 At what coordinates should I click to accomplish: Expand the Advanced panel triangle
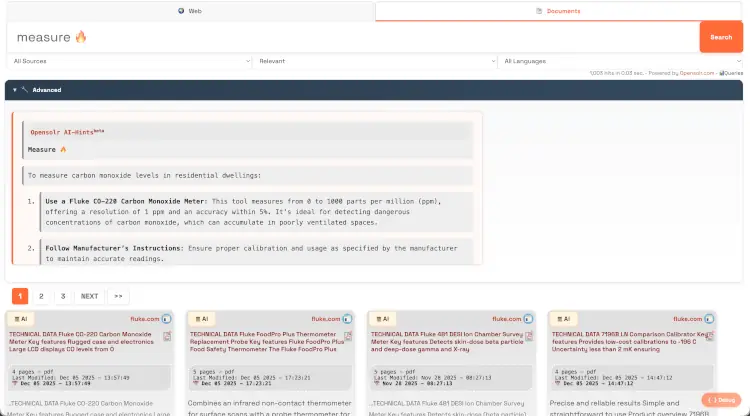point(15,90)
